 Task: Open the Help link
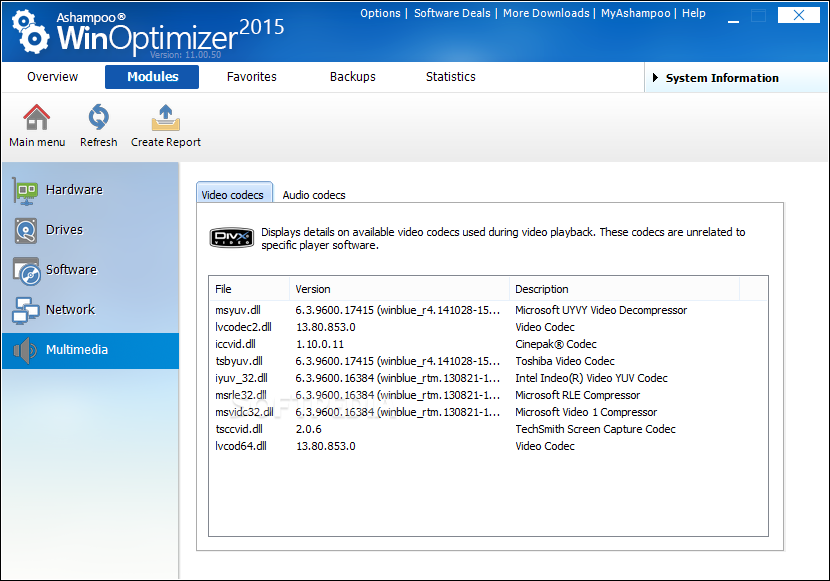tap(693, 13)
